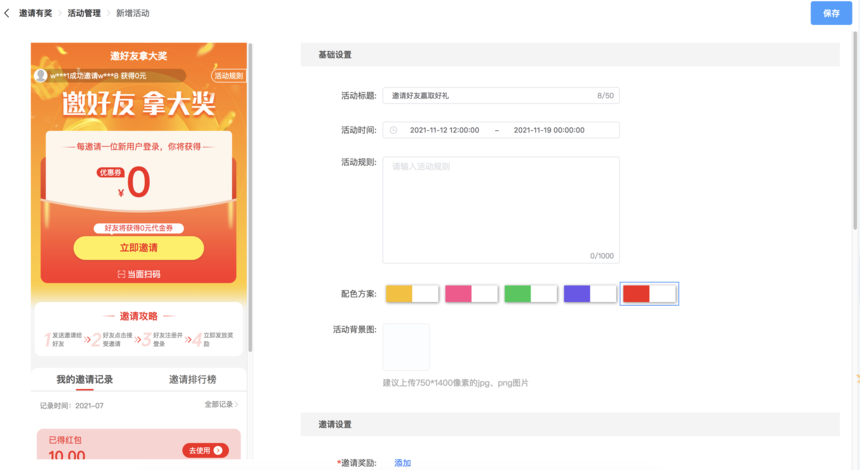Go to 活动管理 breadcrumb
Viewport: 860px width, 470px height.
[84, 13]
